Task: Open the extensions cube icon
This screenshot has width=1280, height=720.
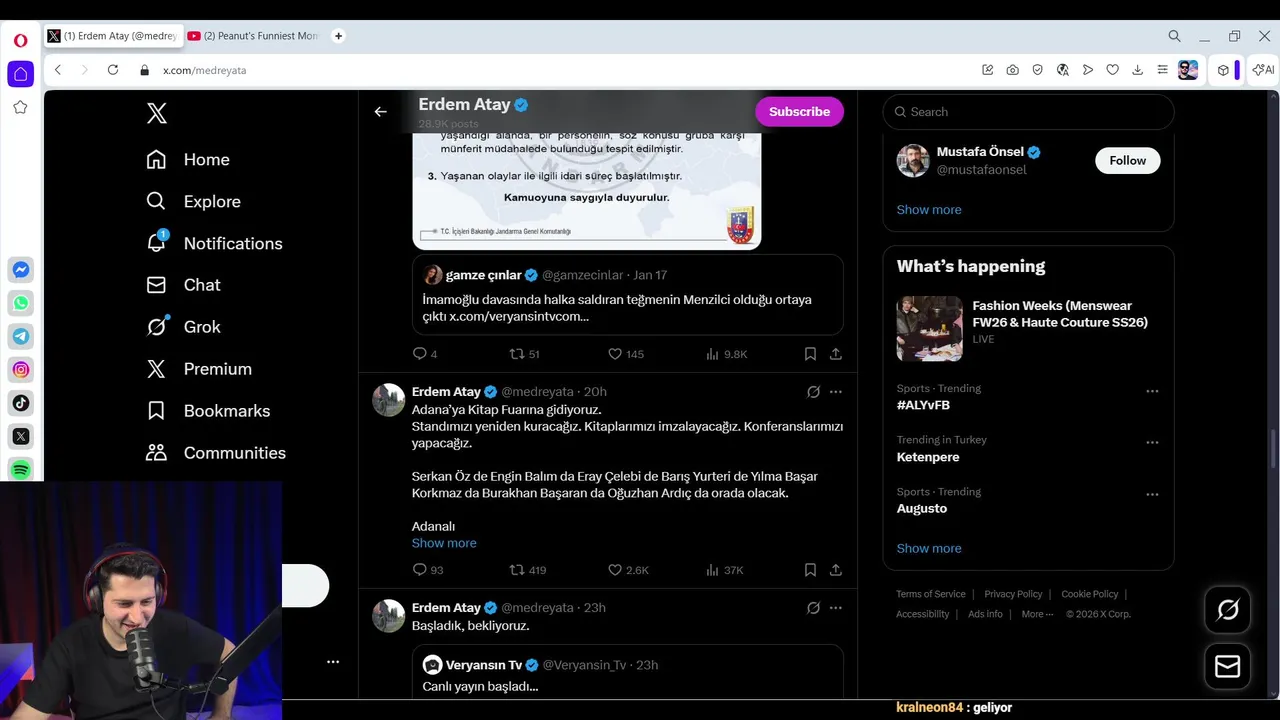Action: click(1223, 70)
